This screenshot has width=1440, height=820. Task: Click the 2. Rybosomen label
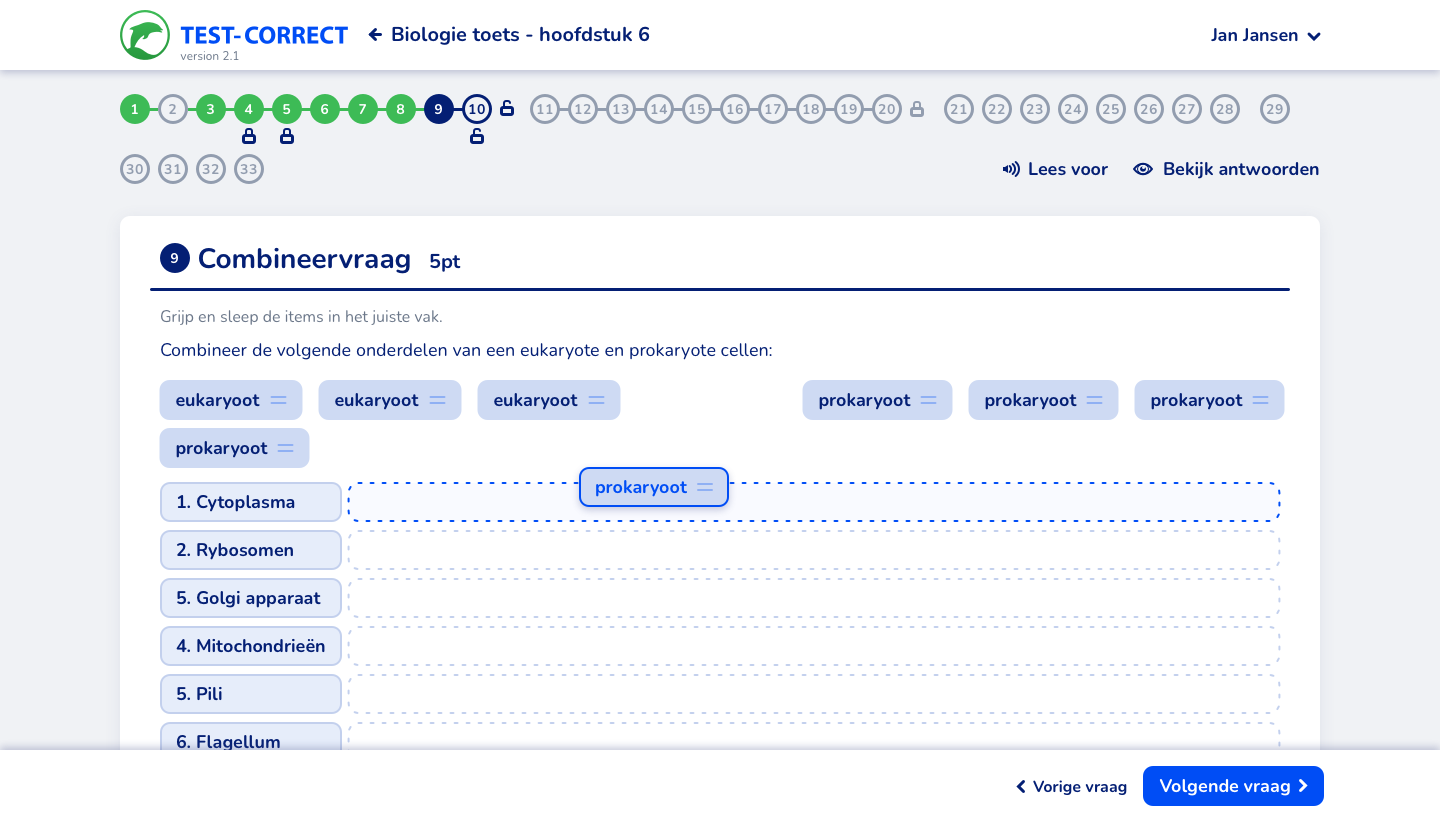click(x=251, y=550)
